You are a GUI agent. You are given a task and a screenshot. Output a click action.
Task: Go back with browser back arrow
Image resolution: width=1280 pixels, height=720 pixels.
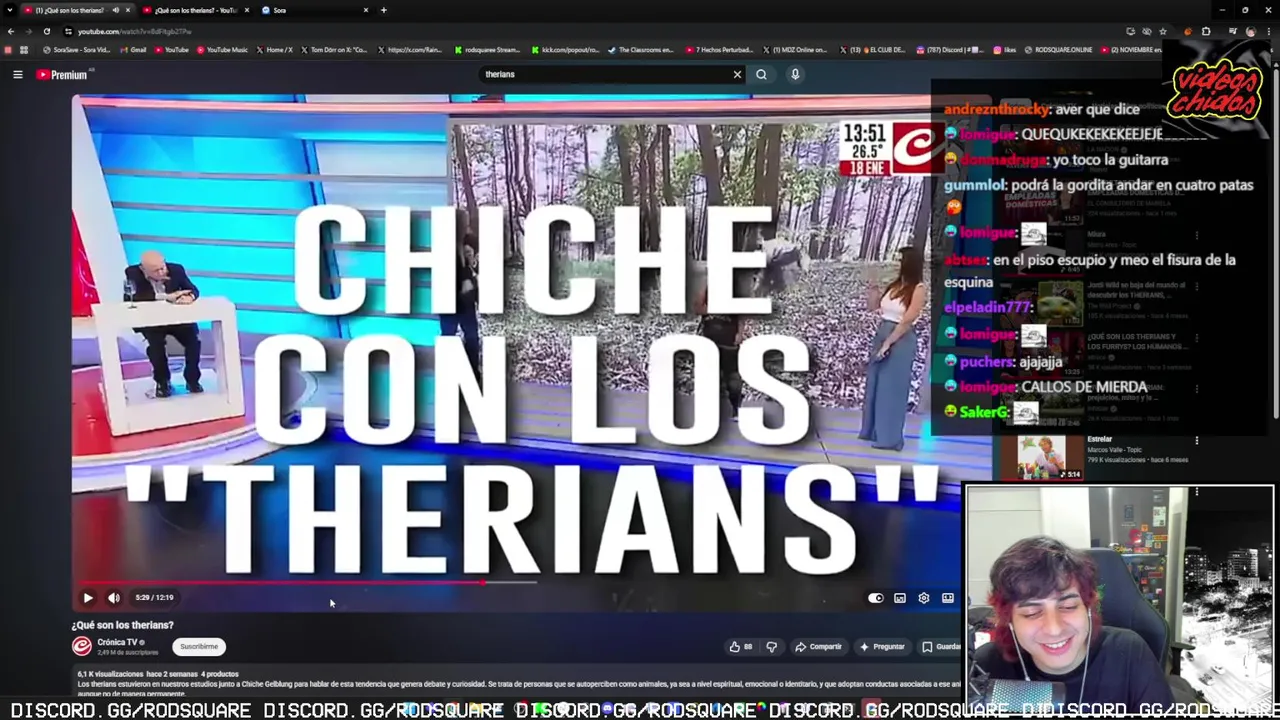coord(11,31)
